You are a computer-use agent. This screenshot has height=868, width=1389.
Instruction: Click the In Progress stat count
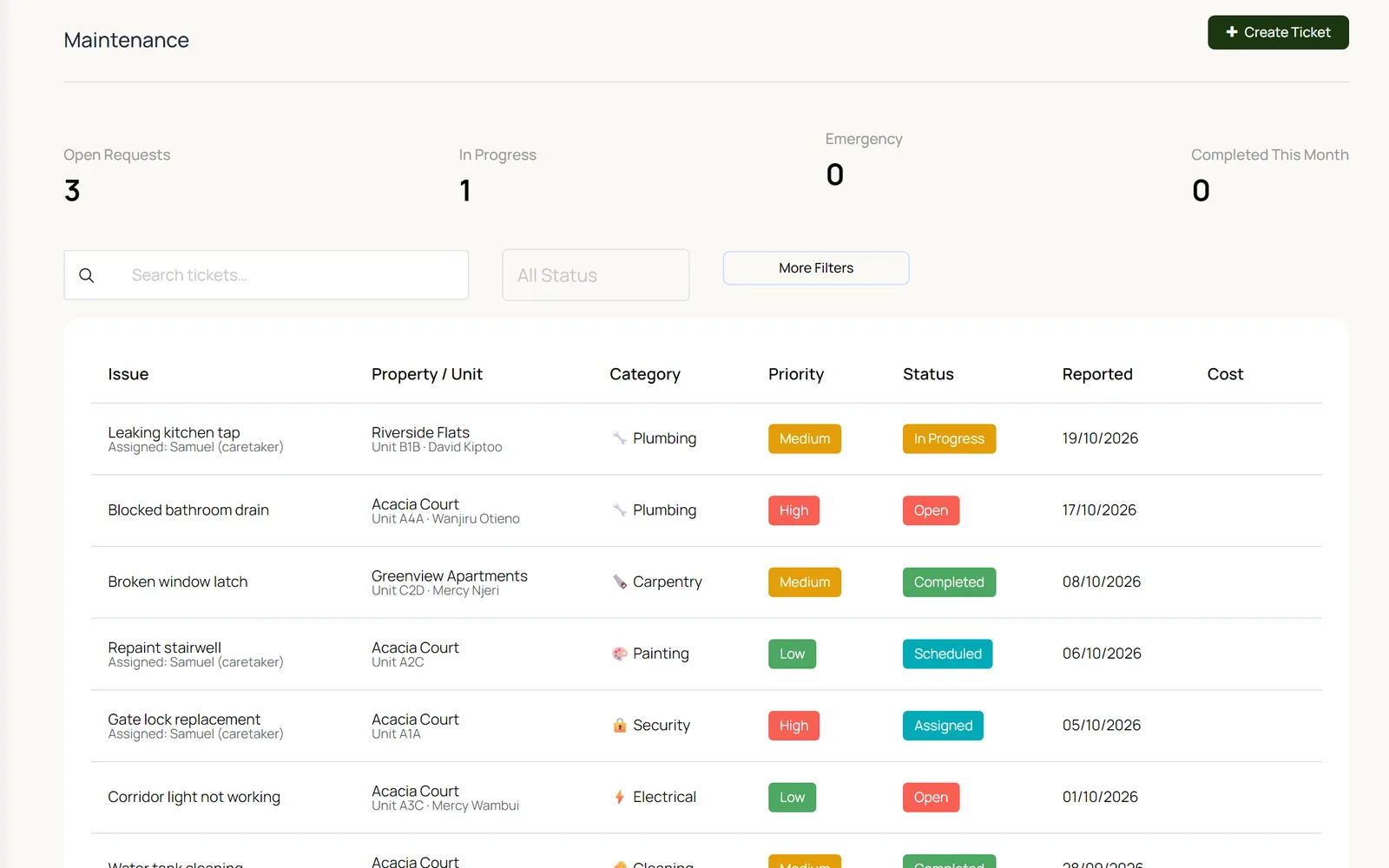pyautogui.click(x=465, y=191)
